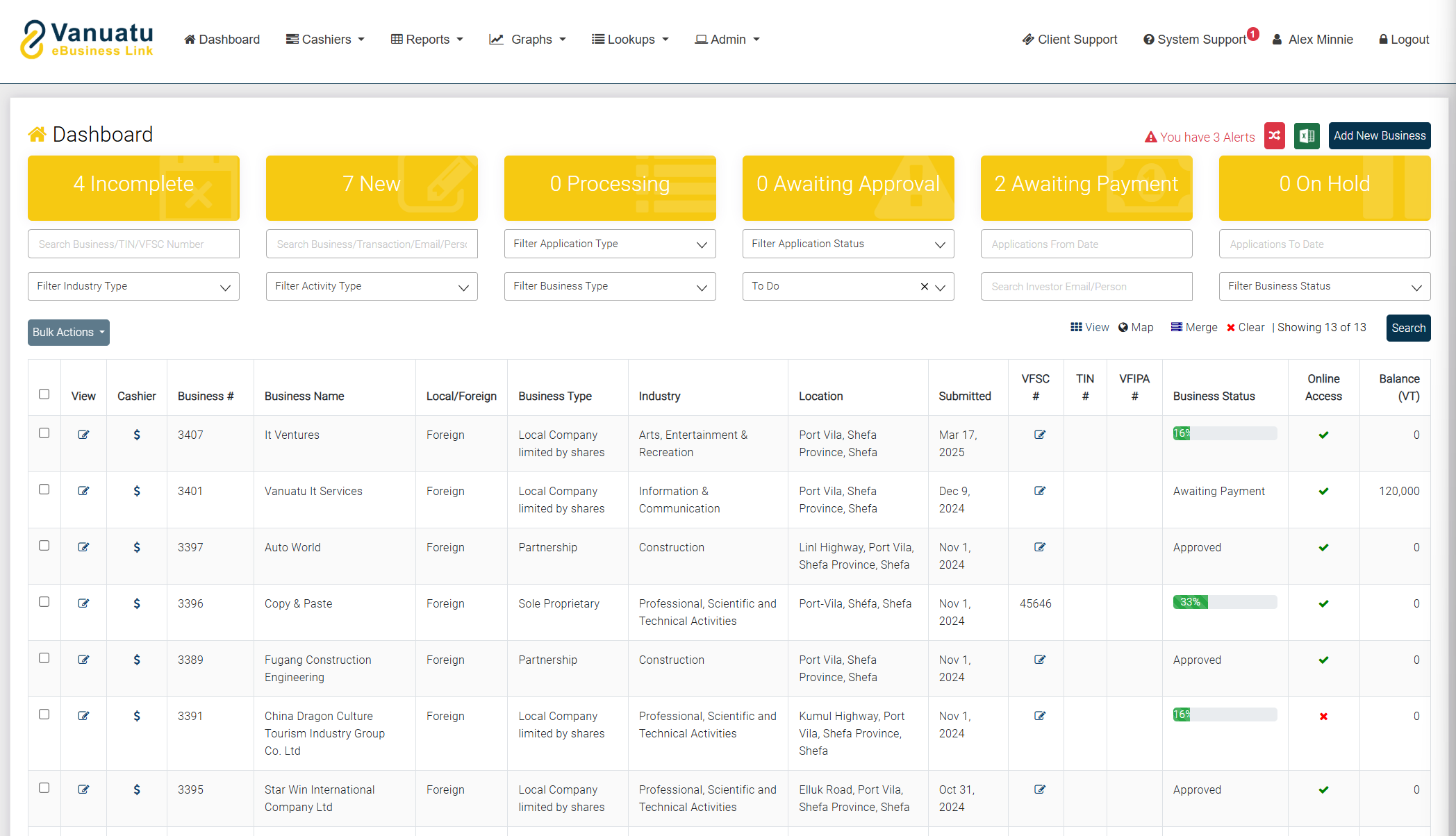1456x836 pixels.
Task: Click the cashier dollar icon for Auto World
Action: (x=137, y=547)
